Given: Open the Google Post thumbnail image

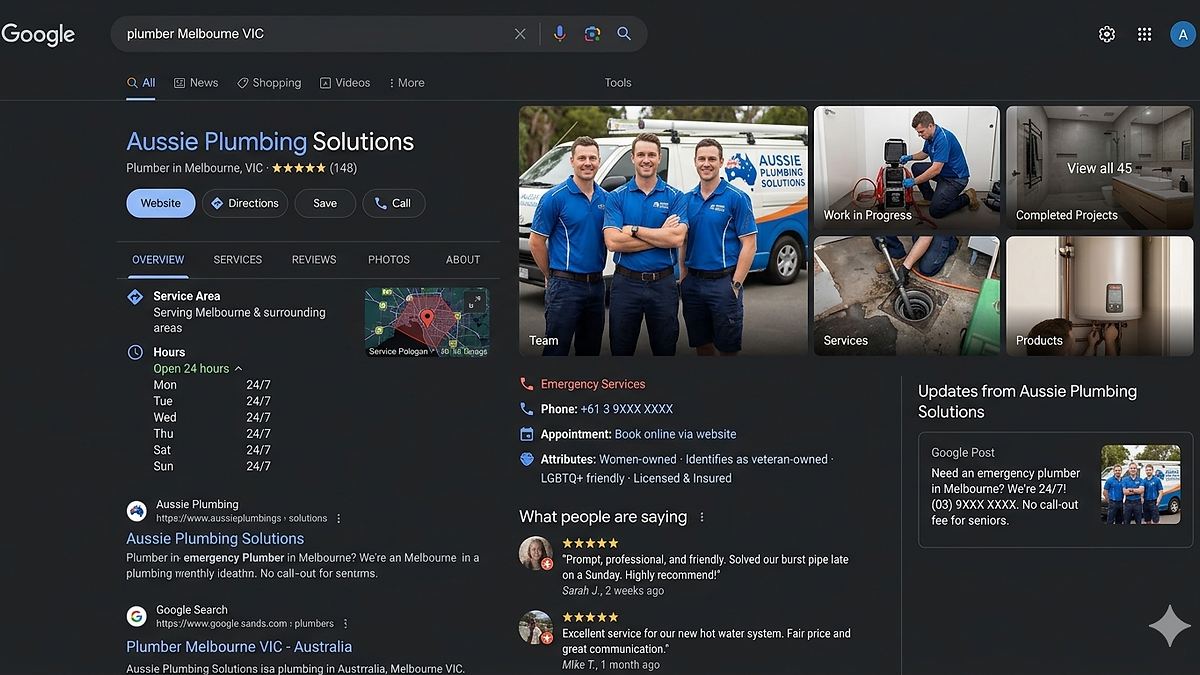Looking at the screenshot, I should coord(1141,485).
